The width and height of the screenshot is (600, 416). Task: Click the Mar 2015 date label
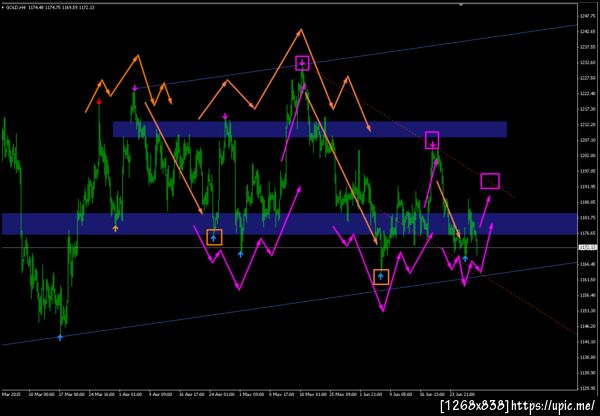9,394
